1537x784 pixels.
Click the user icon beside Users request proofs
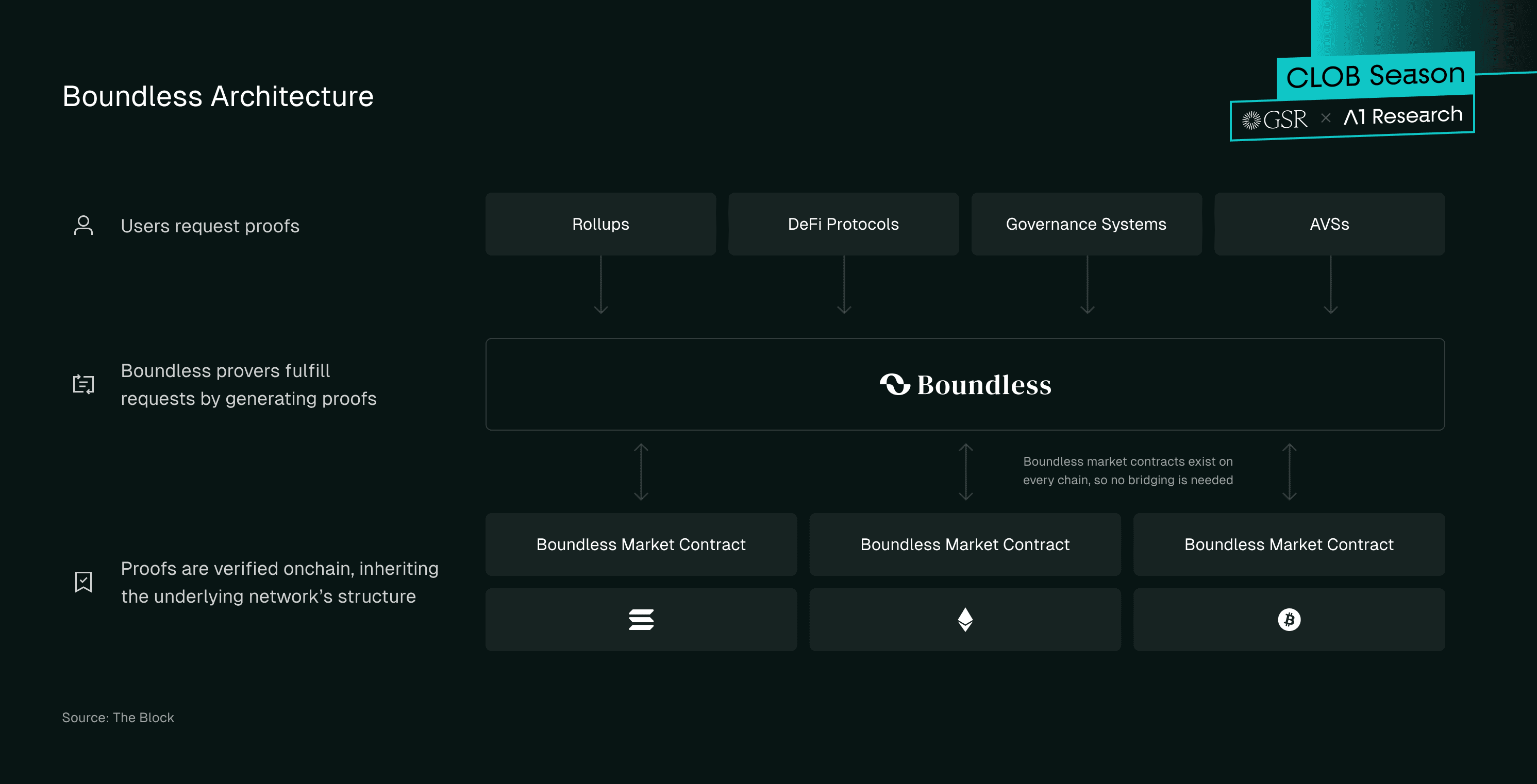(83, 226)
